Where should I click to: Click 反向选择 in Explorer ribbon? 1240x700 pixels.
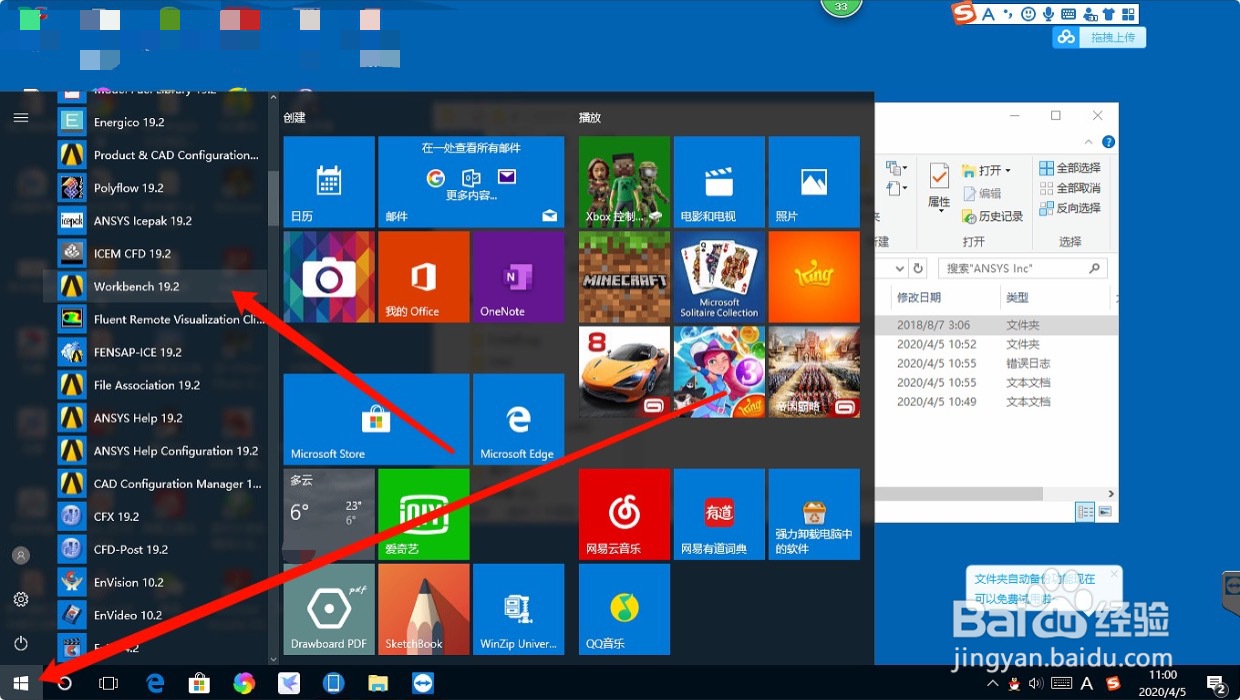tap(1070, 208)
